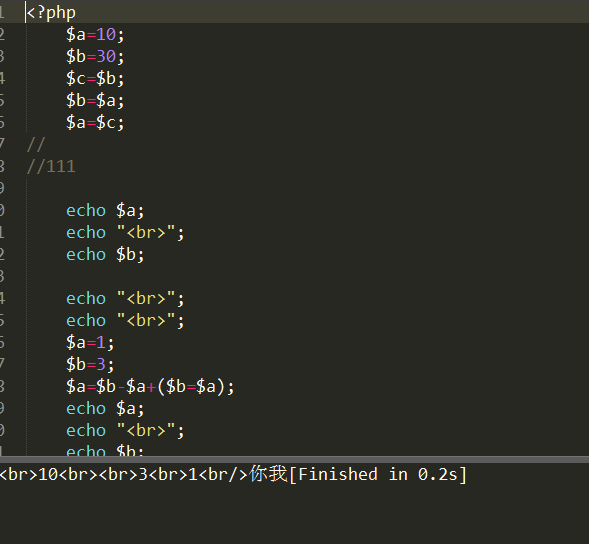589x544 pixels.
Task: Click the $c=$b; statement
Action: coord(95,79)
